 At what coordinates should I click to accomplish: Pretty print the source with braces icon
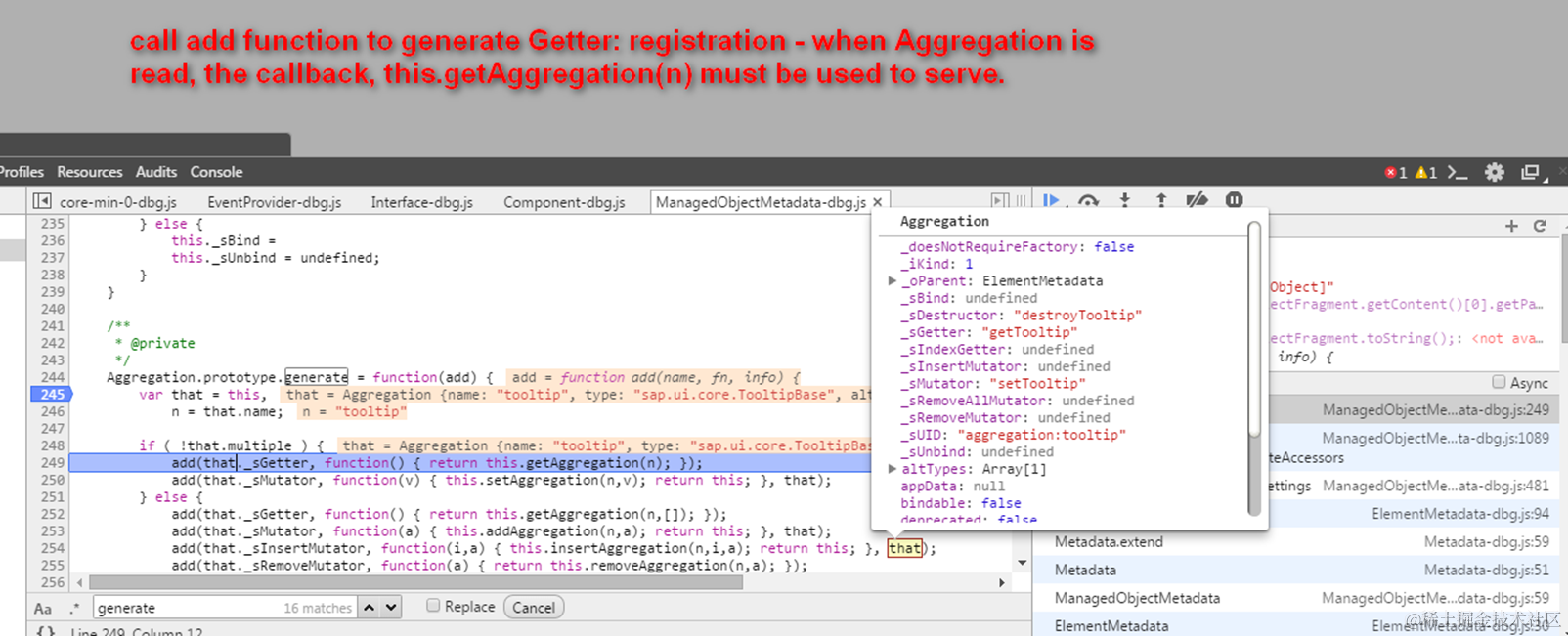coord(45,631)
